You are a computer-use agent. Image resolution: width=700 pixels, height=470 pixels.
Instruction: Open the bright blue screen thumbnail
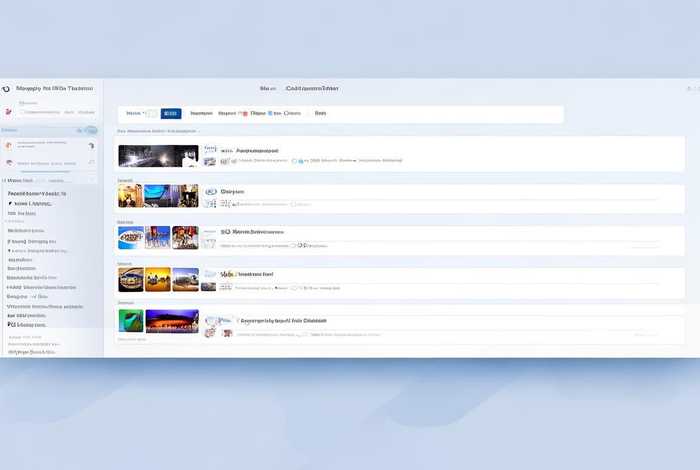click(157, 195)
